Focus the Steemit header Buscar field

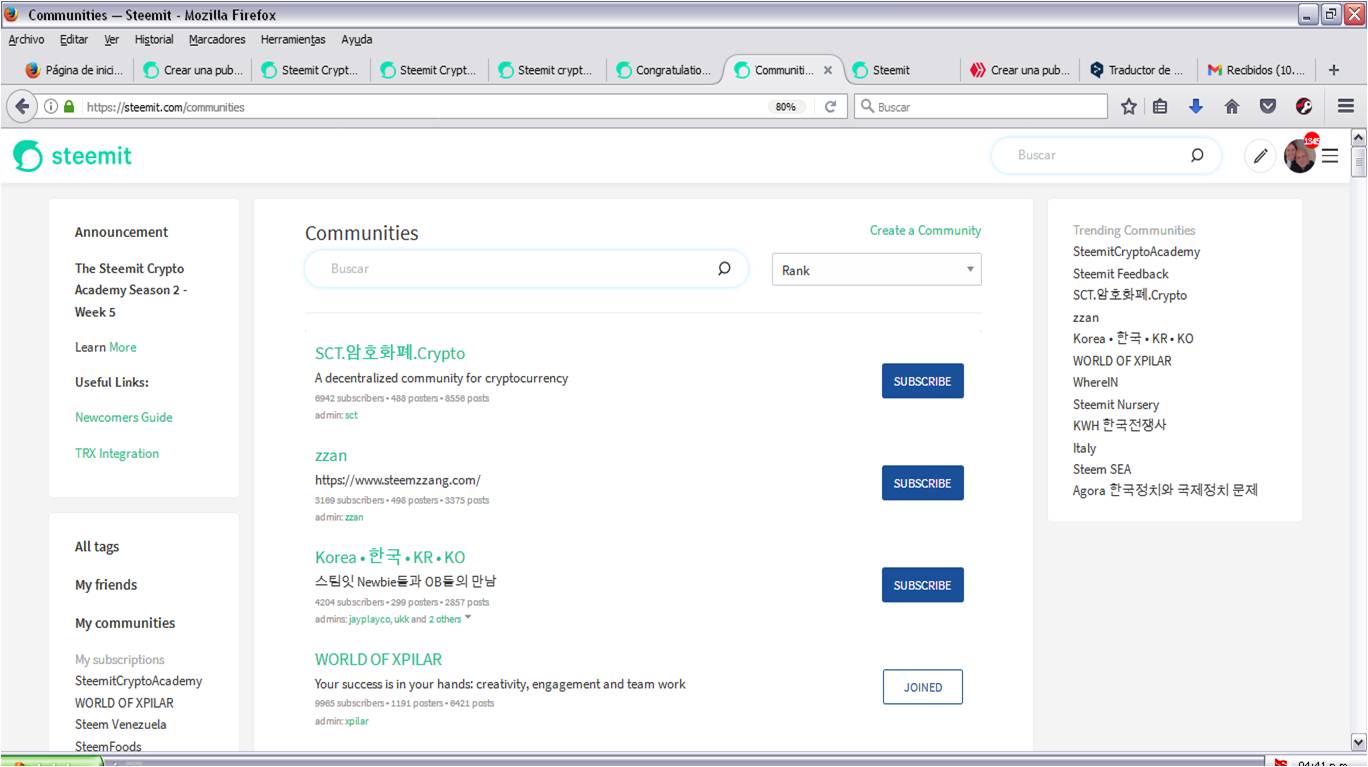pos(1106,155)
